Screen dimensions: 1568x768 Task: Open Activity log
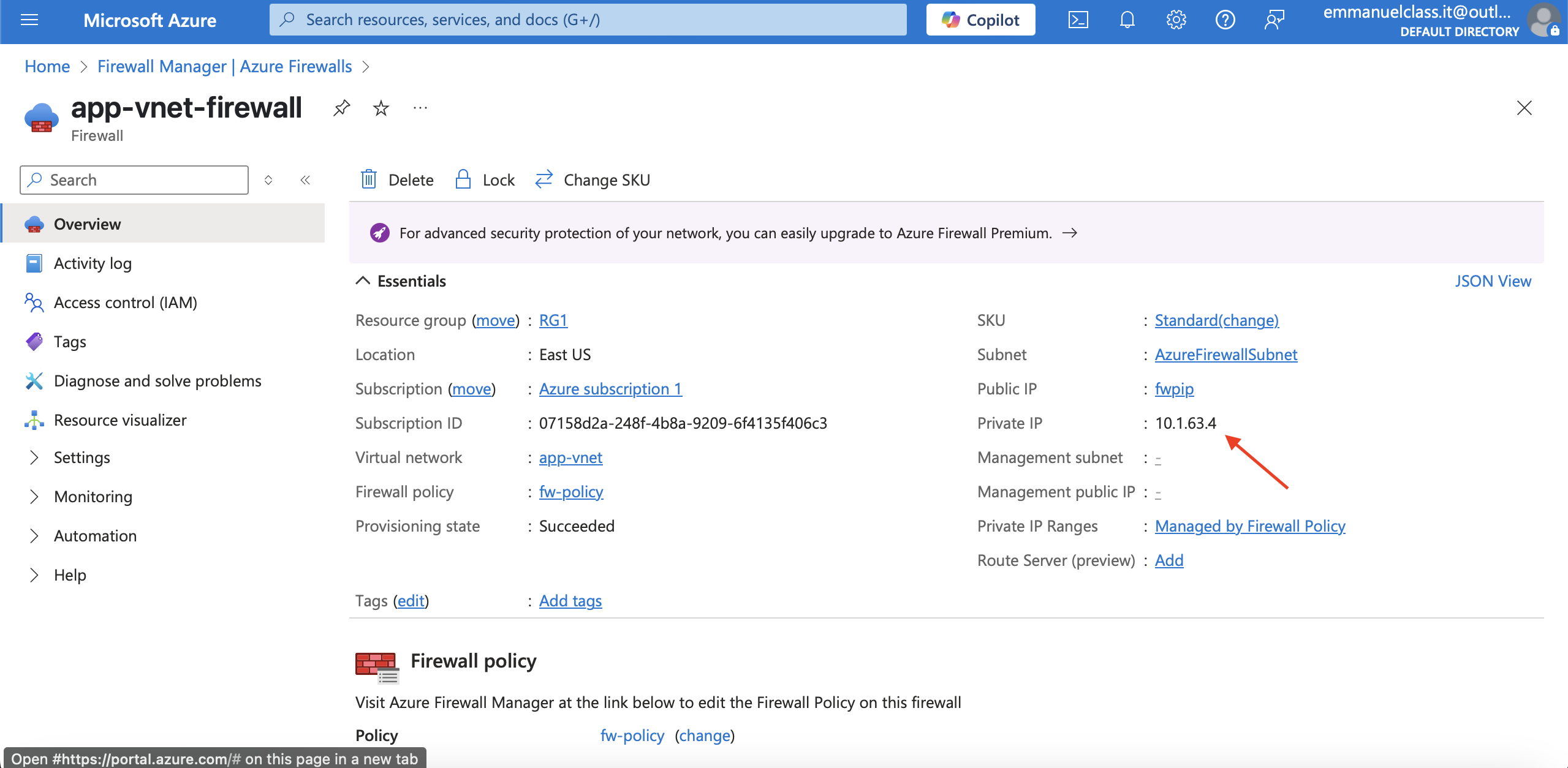92,263
